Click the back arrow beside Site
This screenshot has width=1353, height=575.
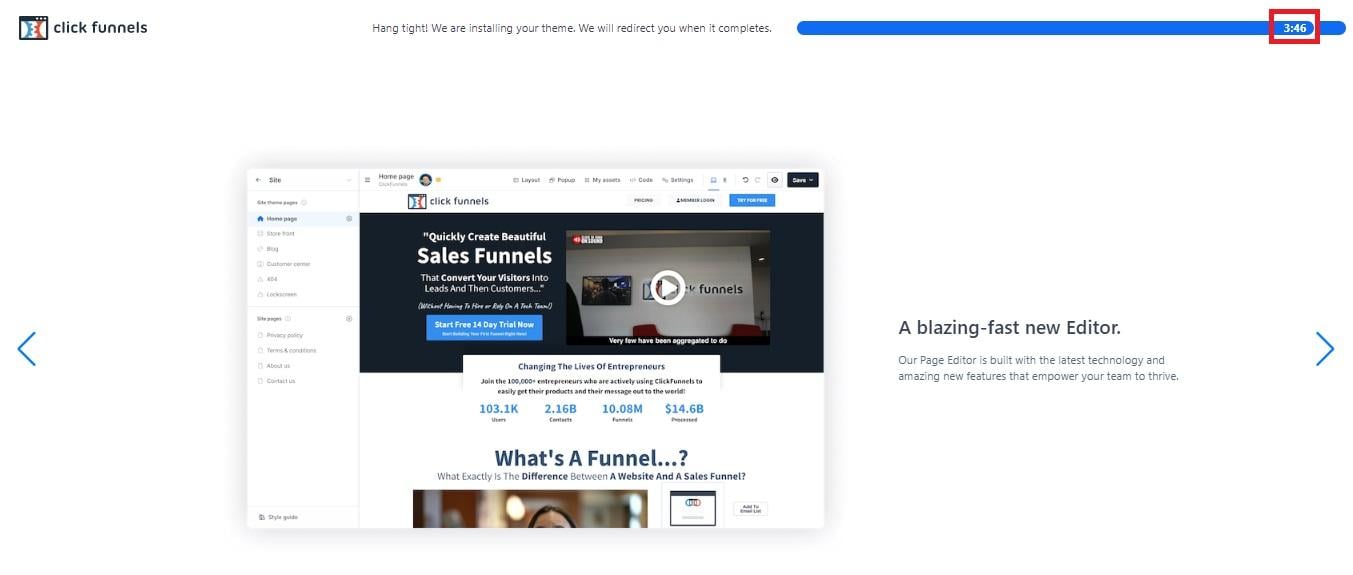pyautogui.click(x=259, y=180)
